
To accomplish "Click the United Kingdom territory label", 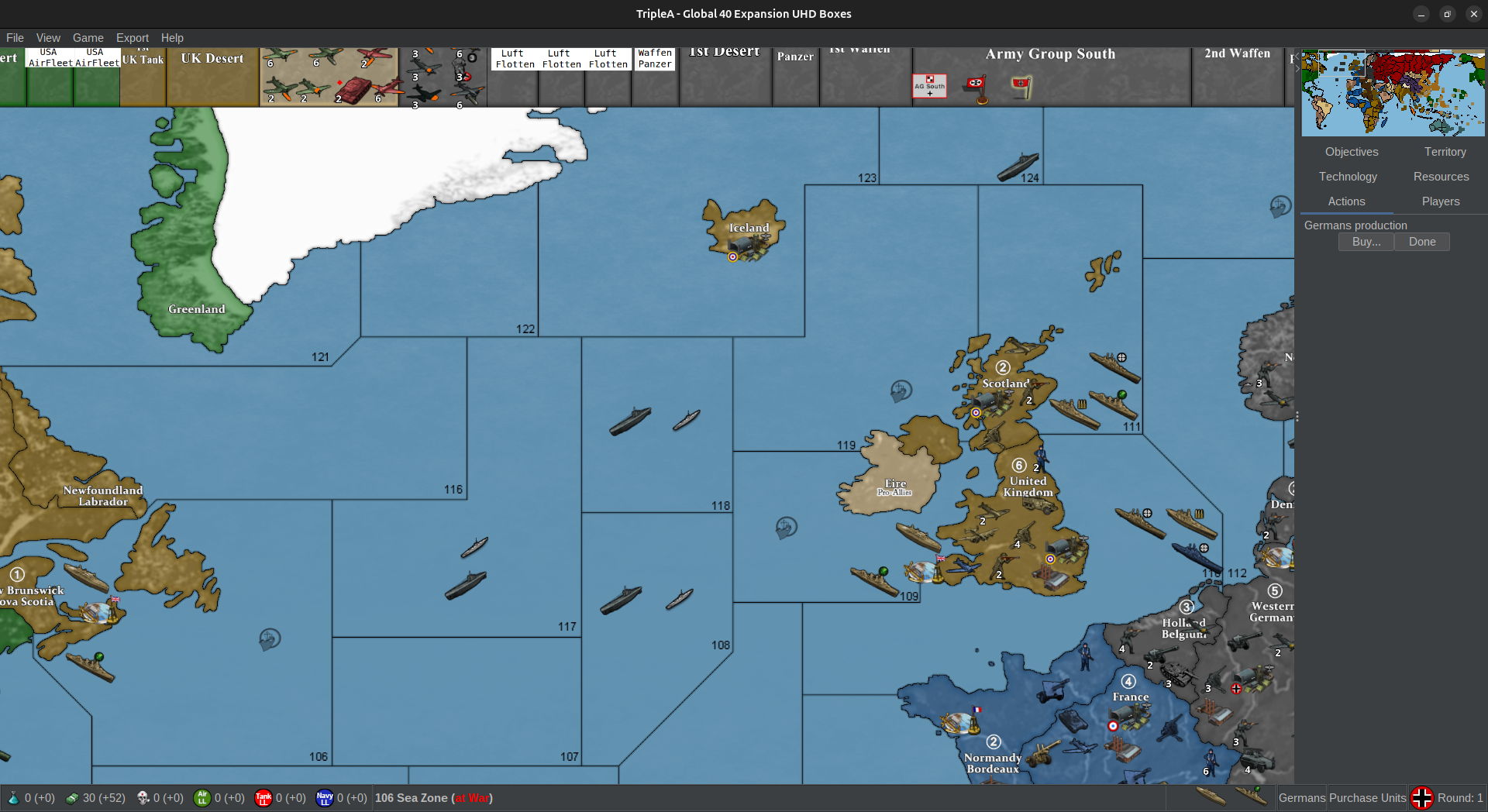I will click(1028, 487).
